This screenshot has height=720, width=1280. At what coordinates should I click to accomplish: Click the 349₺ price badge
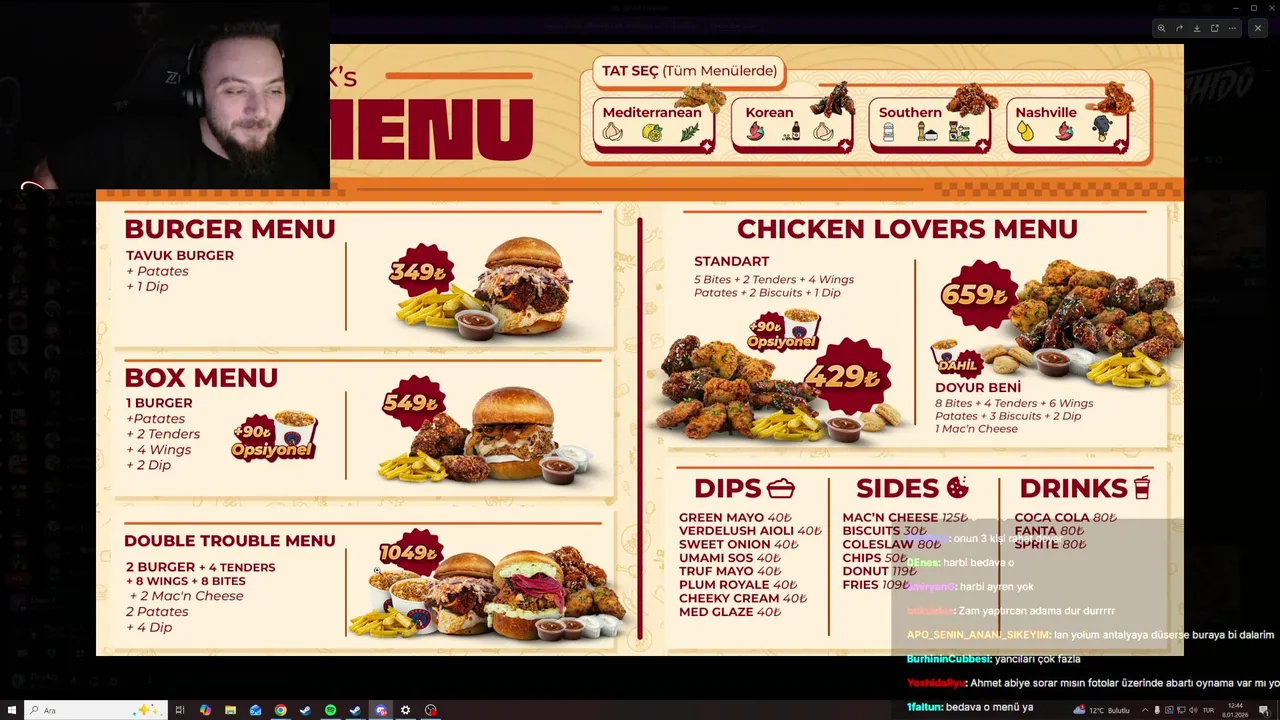[421, 271]
